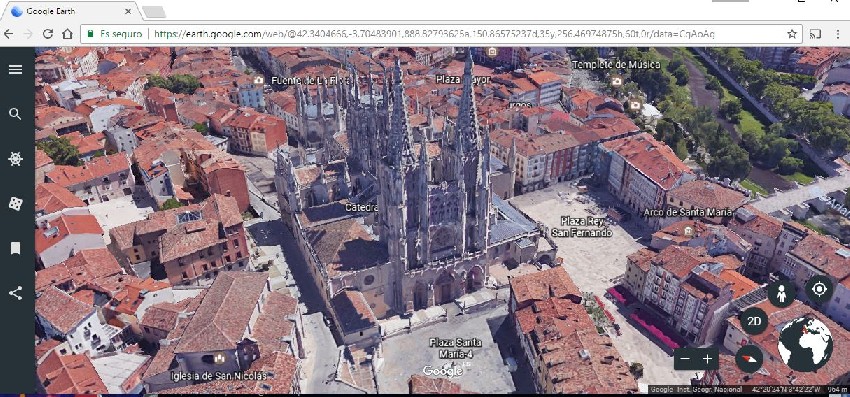Click the I'm Feeling Lucky dice icon
The image size is (850, 397).
pyautogui.click(x=16, y=204)
